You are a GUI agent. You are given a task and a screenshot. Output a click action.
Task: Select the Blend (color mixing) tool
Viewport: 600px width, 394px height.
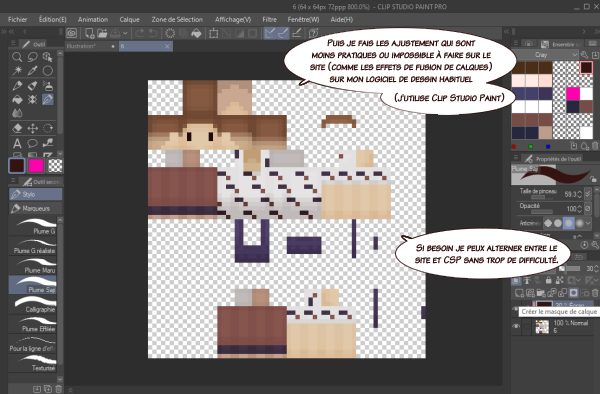pos(17,113)
